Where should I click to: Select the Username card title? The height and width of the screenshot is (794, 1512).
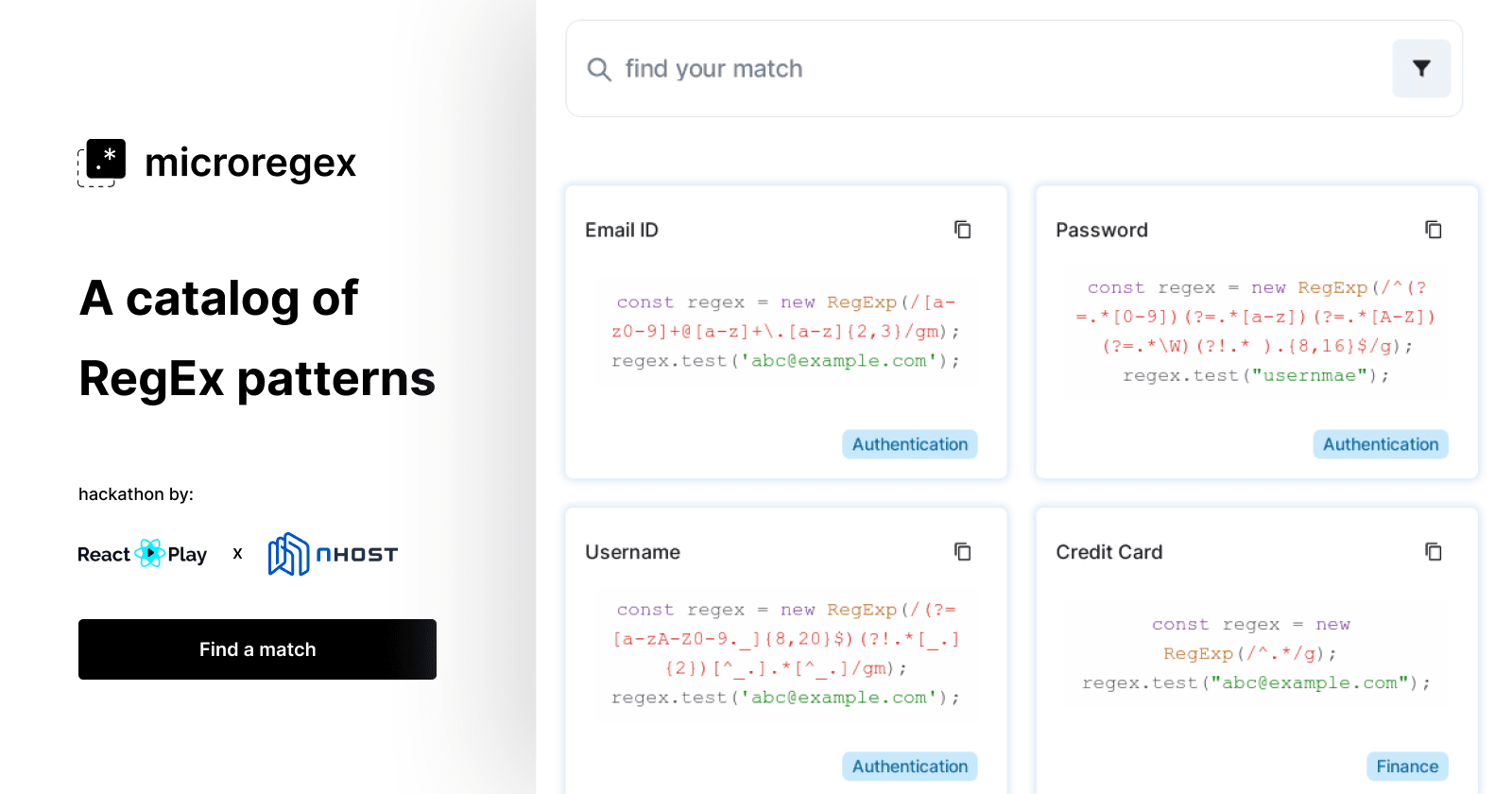tap(632, 552)
